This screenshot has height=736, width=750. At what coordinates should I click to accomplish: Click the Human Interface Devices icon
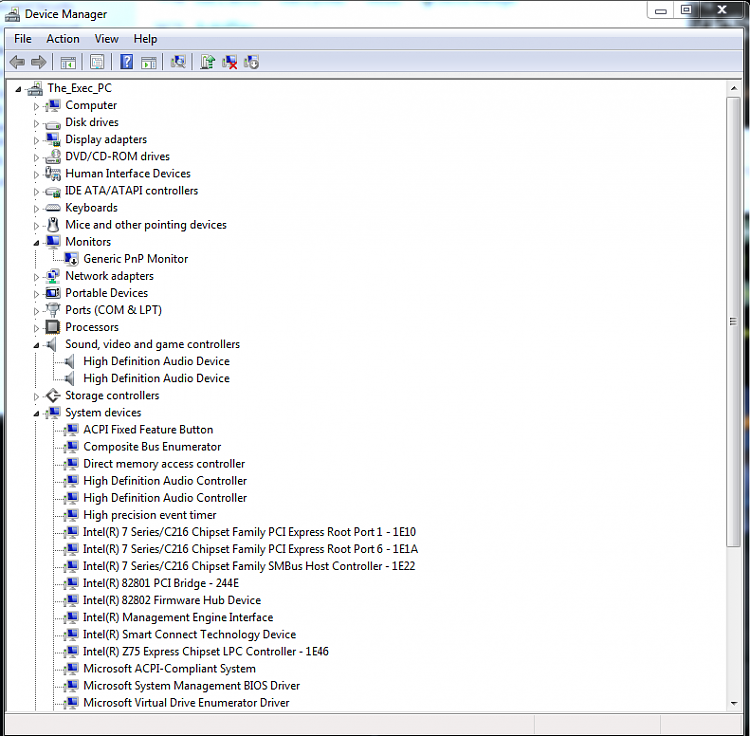click(x=53, y=174)
